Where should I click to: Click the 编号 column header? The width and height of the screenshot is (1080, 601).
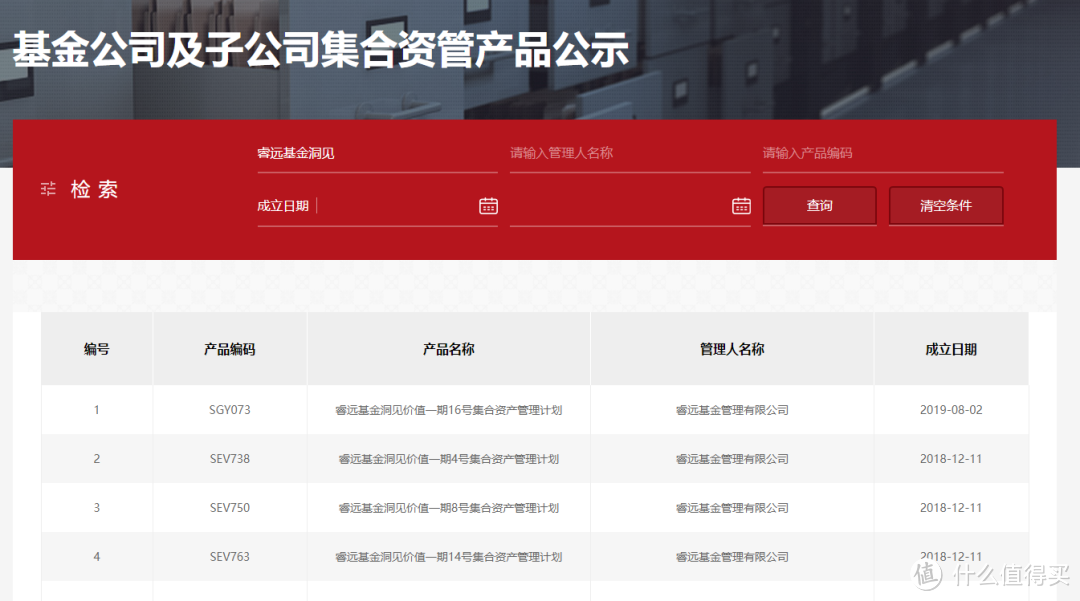coord(96,349)
